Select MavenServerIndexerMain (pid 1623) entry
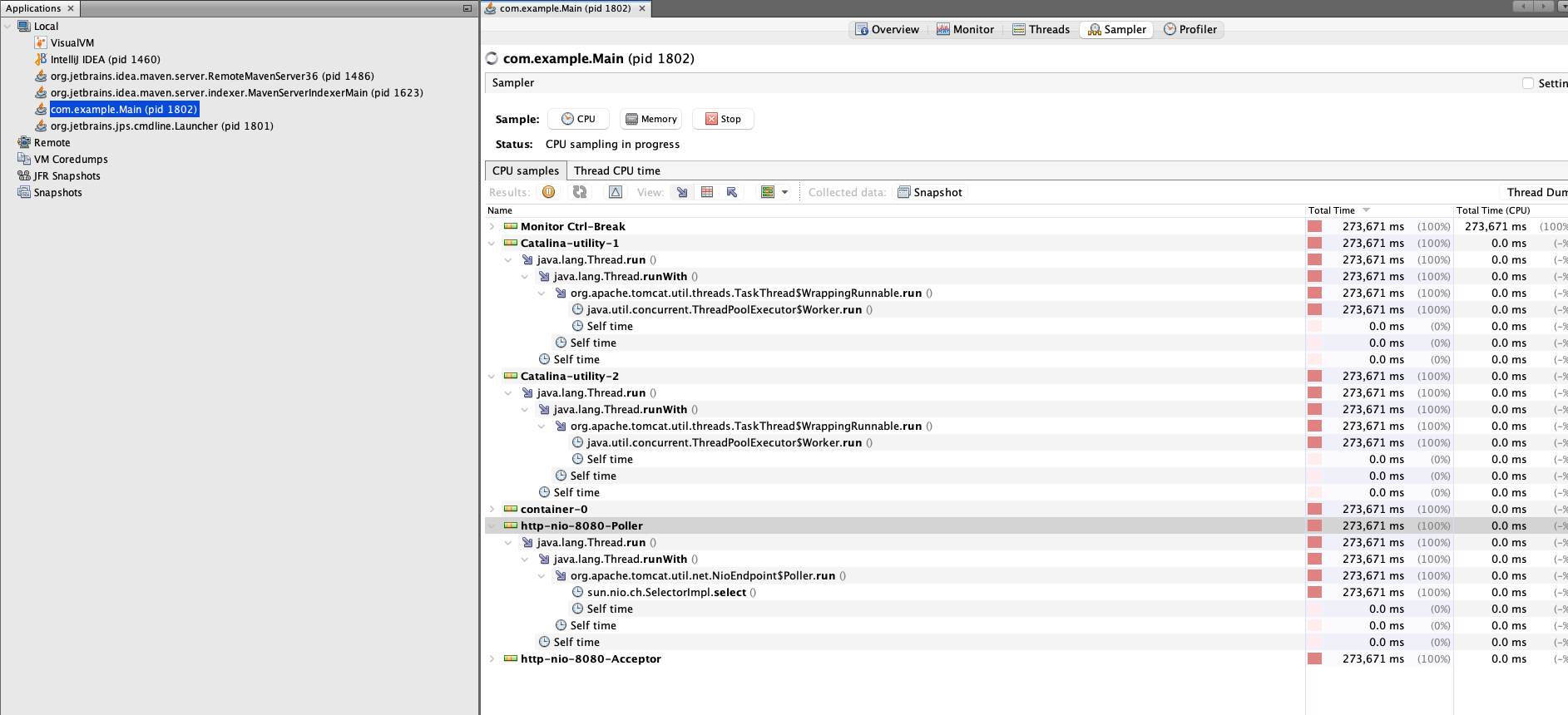The height and width of the screenshot is (715, 1568). [x=237, y=92]
